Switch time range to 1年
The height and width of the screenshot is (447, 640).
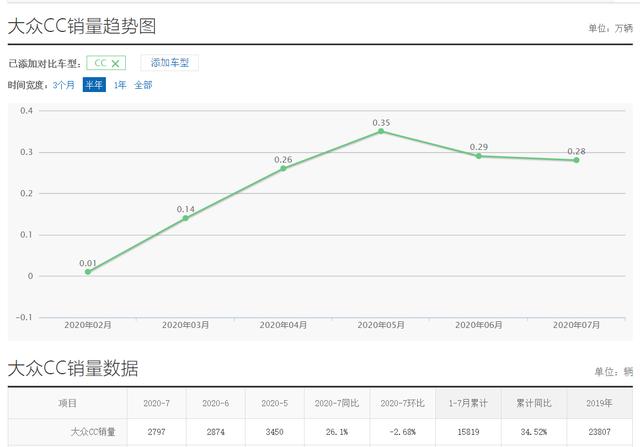pos(120,85)
